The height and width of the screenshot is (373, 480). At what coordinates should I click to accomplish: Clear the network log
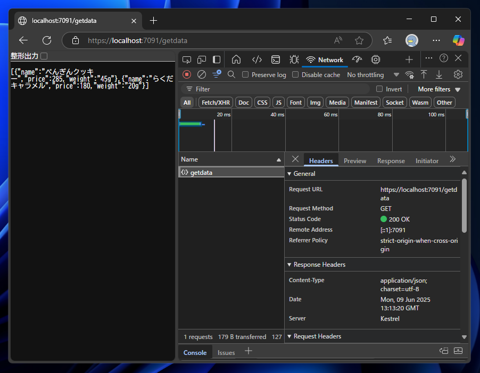pos(201,75)
